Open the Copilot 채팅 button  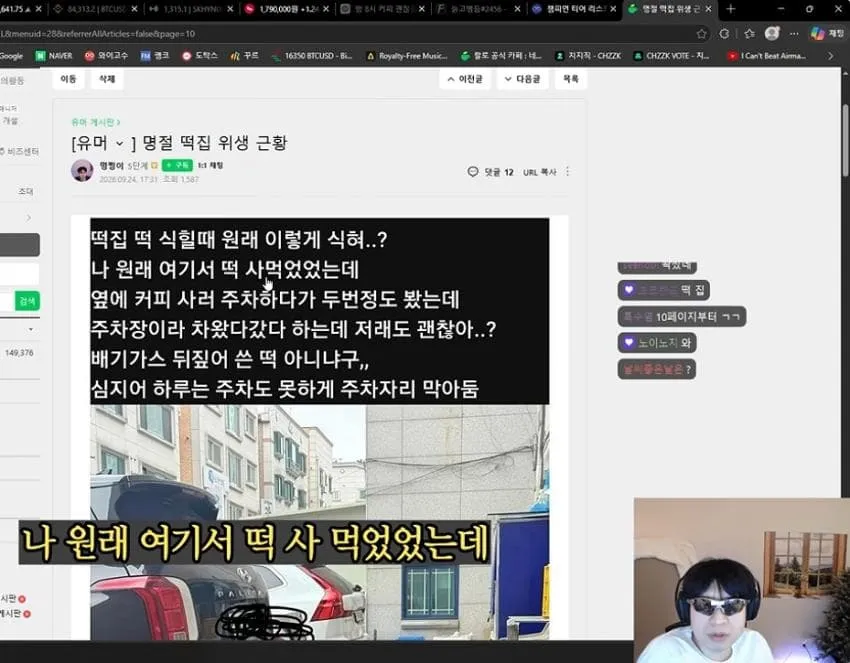pyautogui.click(x=828, y=34)
